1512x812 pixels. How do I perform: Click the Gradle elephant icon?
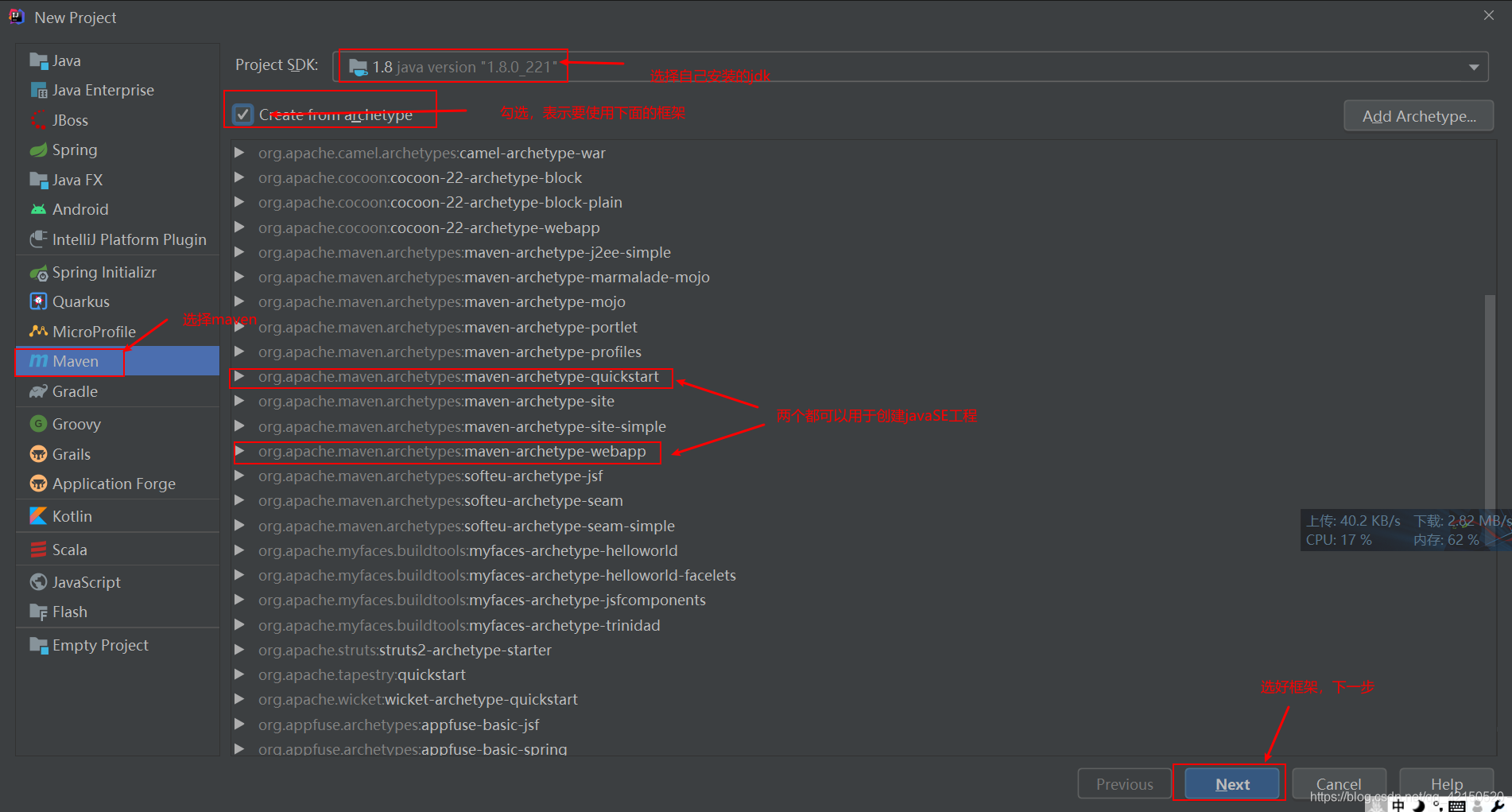point(38,391)
